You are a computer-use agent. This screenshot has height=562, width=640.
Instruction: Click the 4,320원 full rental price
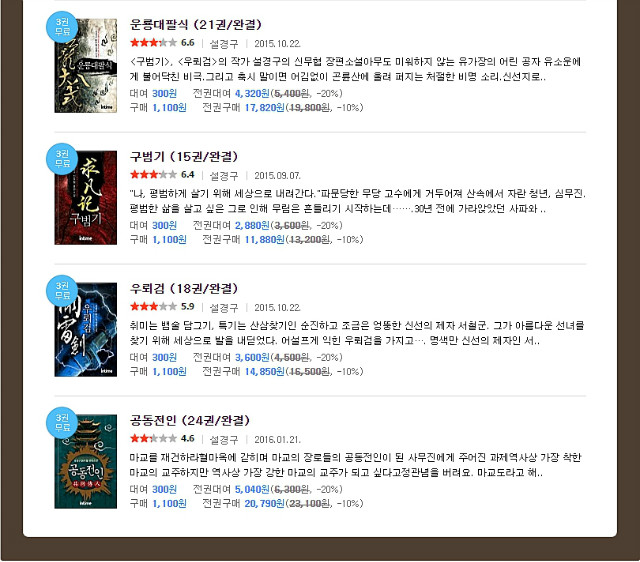[x=252, y=93]
